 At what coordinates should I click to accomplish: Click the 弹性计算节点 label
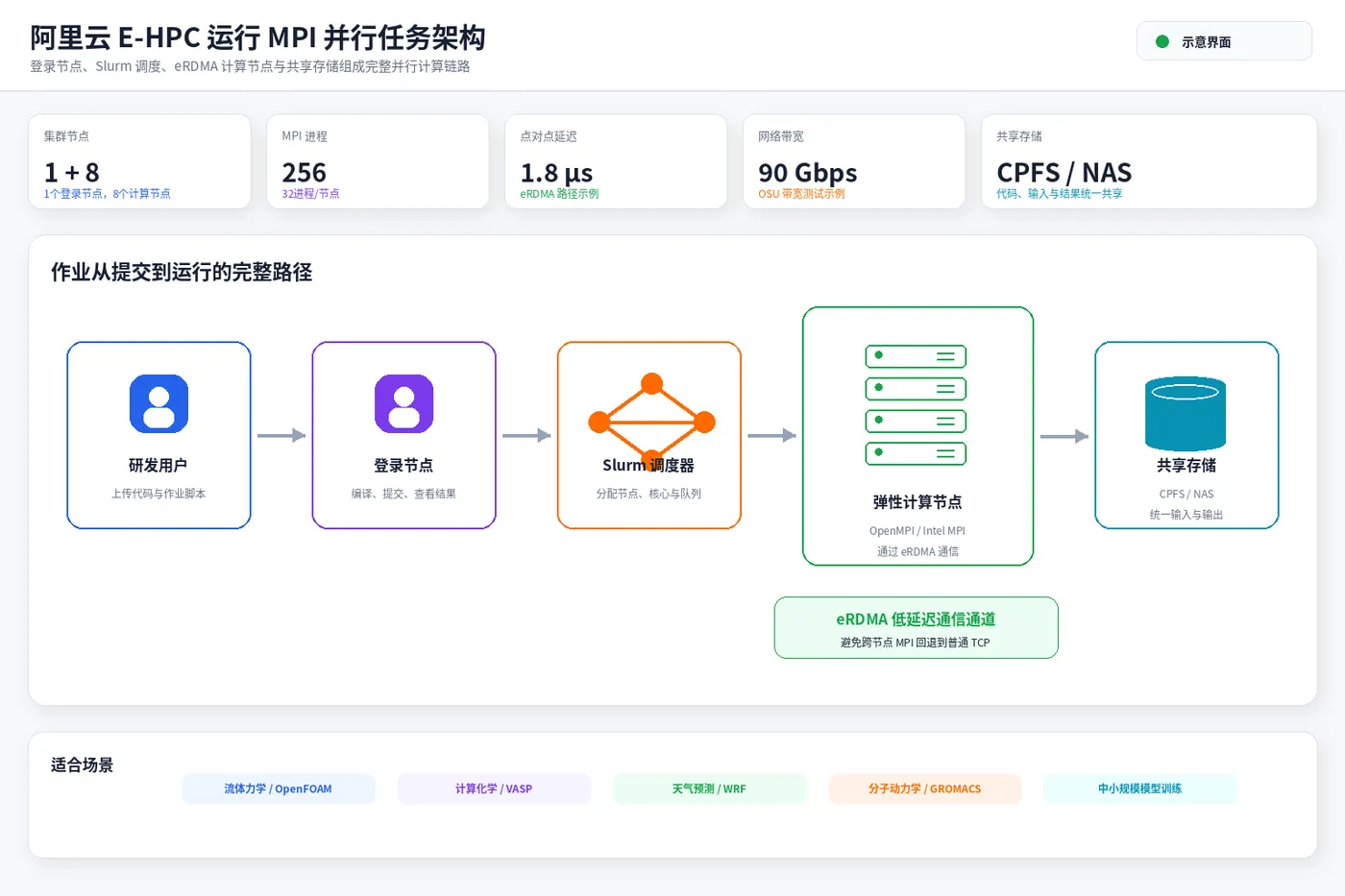[917, 502]
